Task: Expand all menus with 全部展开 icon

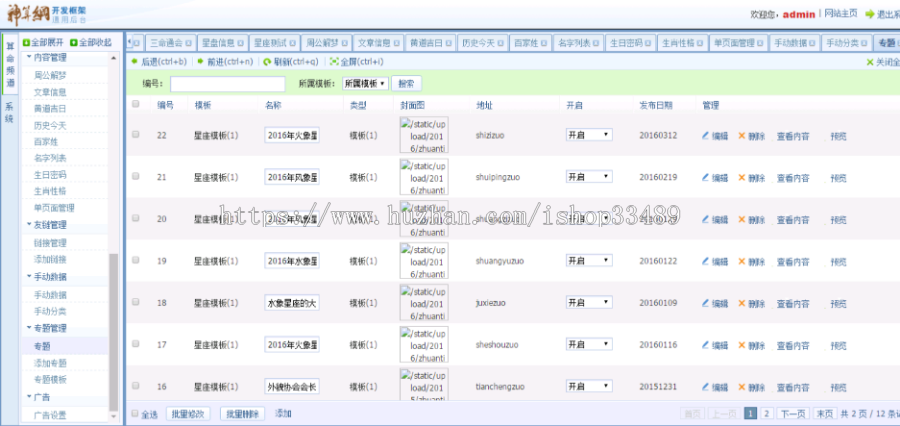Action: coord(26,43)
